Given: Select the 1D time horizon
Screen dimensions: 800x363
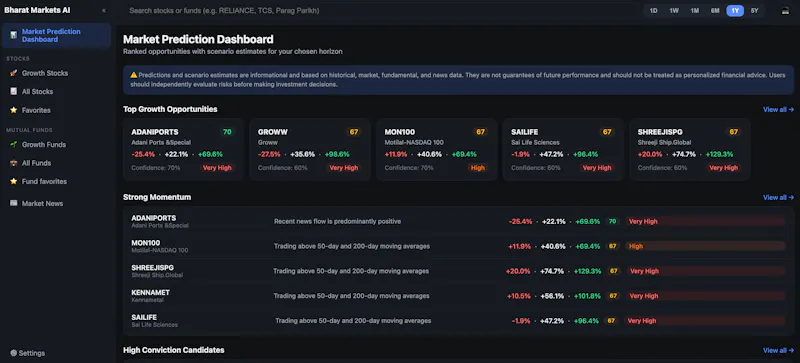Looking at the screenshot, I should tap(654, 11).
